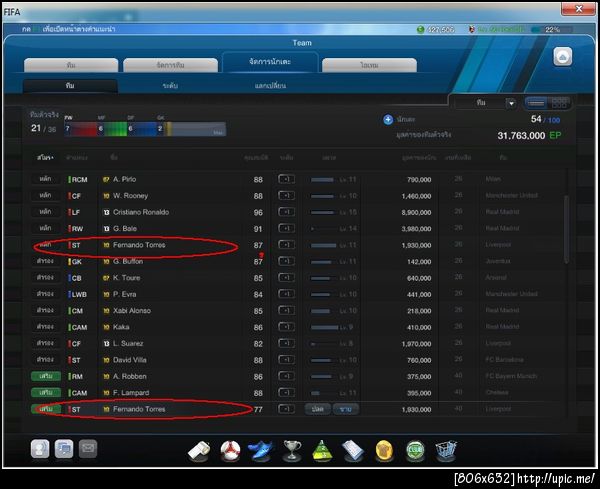The width and height of the screenshot is (600, 489).
Task: Click the blue DF segment of squad bar
Action: (142, 129)
